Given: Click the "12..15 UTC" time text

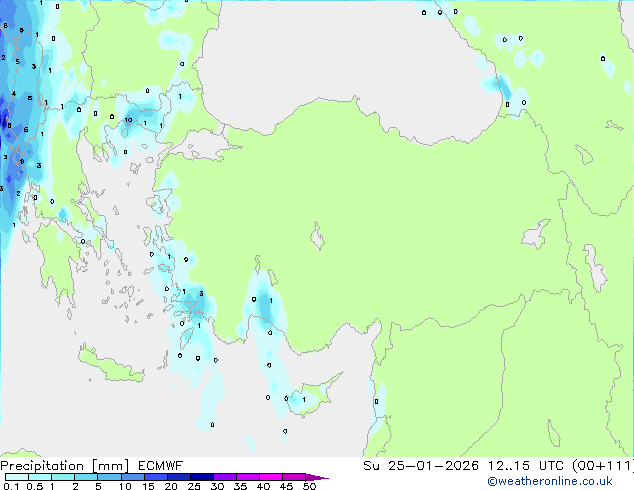Looking at the screenshot, I should pos(526,466).
